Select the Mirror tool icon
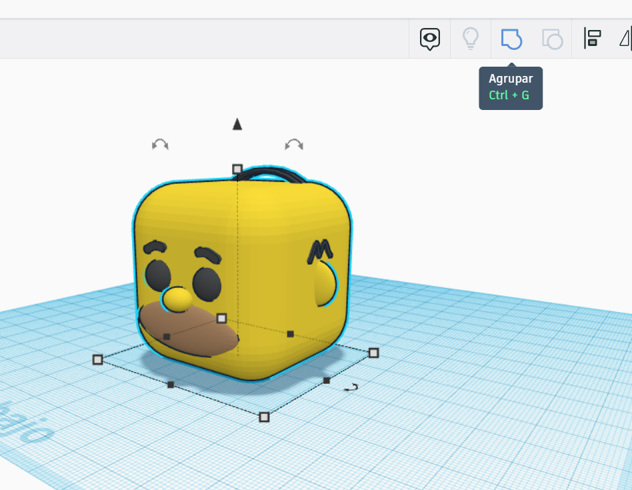The image size is (632, 490). tap(626, 39)
